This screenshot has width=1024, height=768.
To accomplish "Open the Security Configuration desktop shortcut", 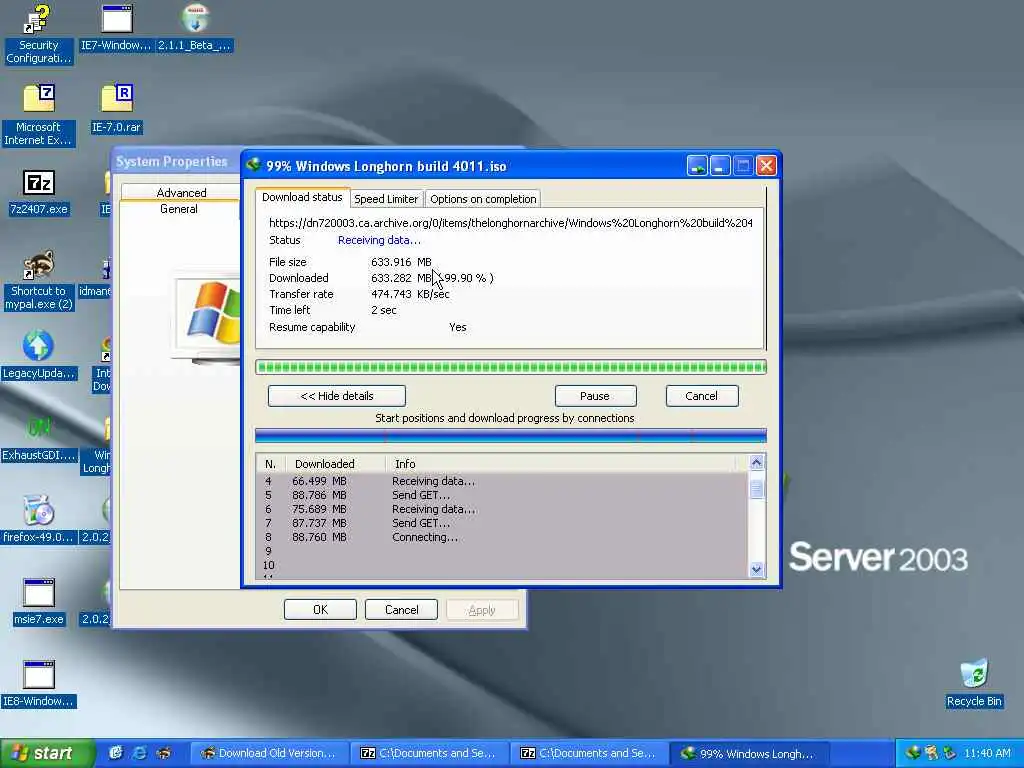I will [38, 34].
